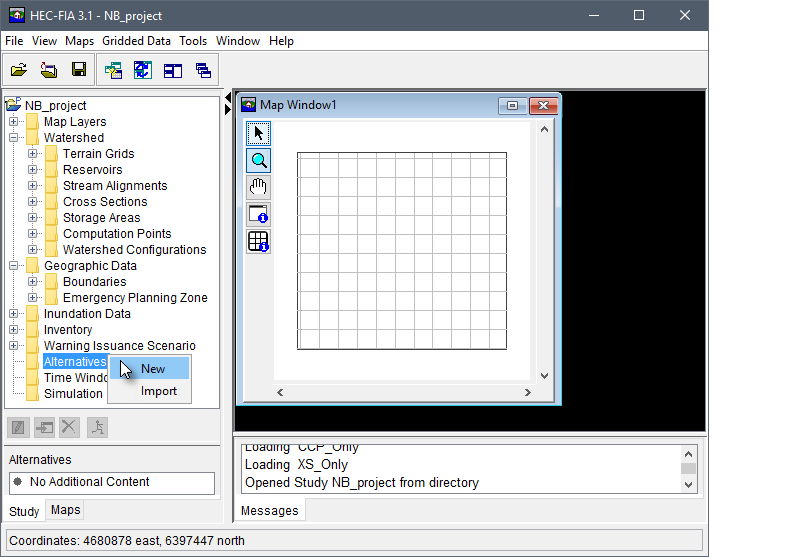Select the Messages tab
This screenshot has width=802, height=557.
tap(270, 511)
